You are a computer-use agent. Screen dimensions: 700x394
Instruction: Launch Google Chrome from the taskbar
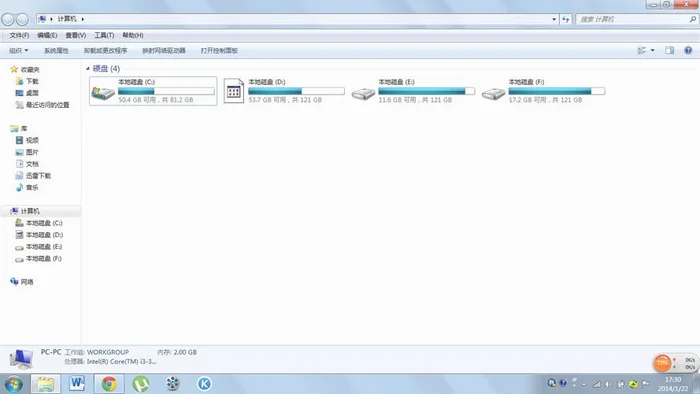pos(109,384)
